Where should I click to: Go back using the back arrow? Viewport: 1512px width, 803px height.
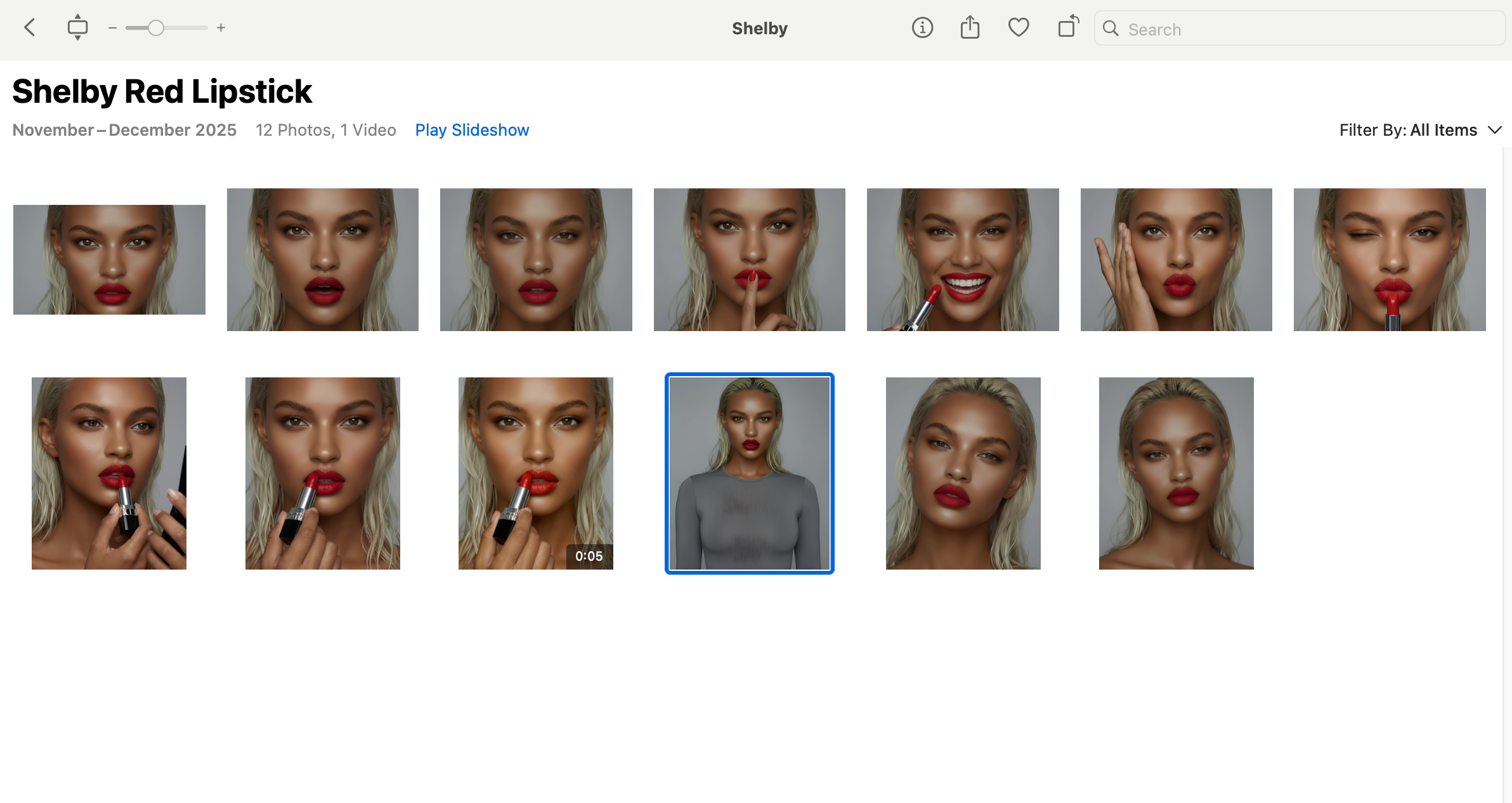[29, 27]
